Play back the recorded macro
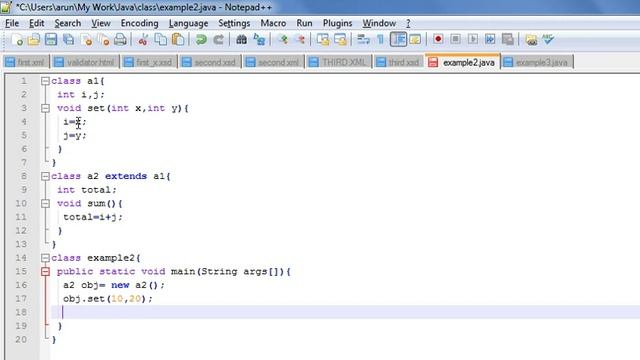Screen dimensions: 640x360 pos(473,40)
